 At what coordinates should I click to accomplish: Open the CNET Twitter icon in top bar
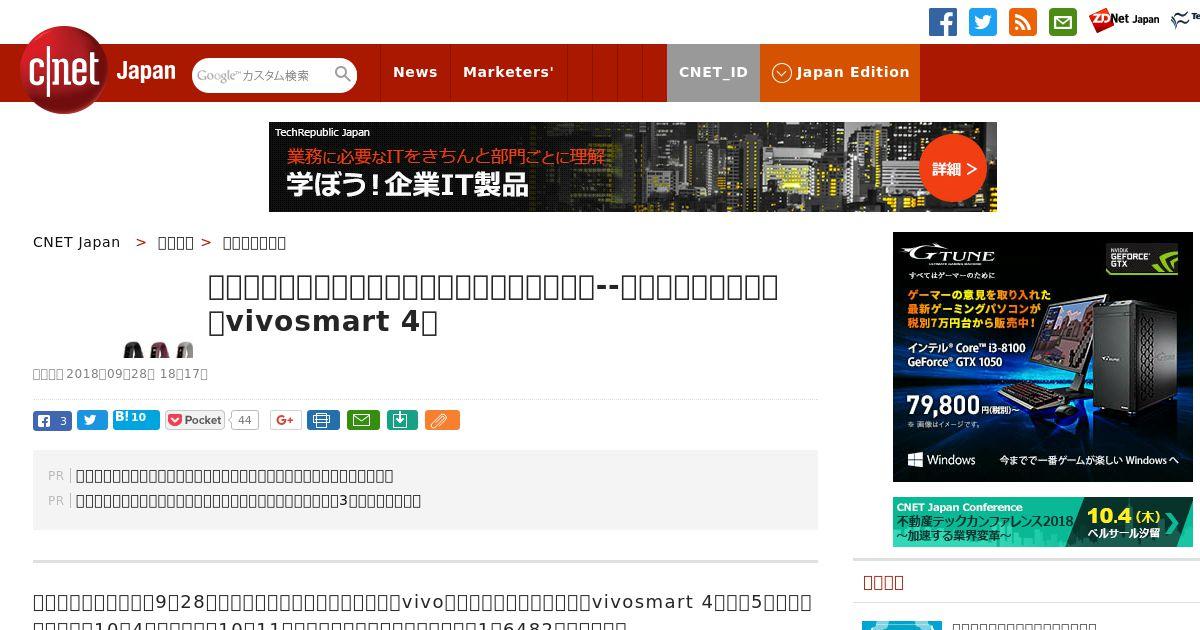point(983,22)
